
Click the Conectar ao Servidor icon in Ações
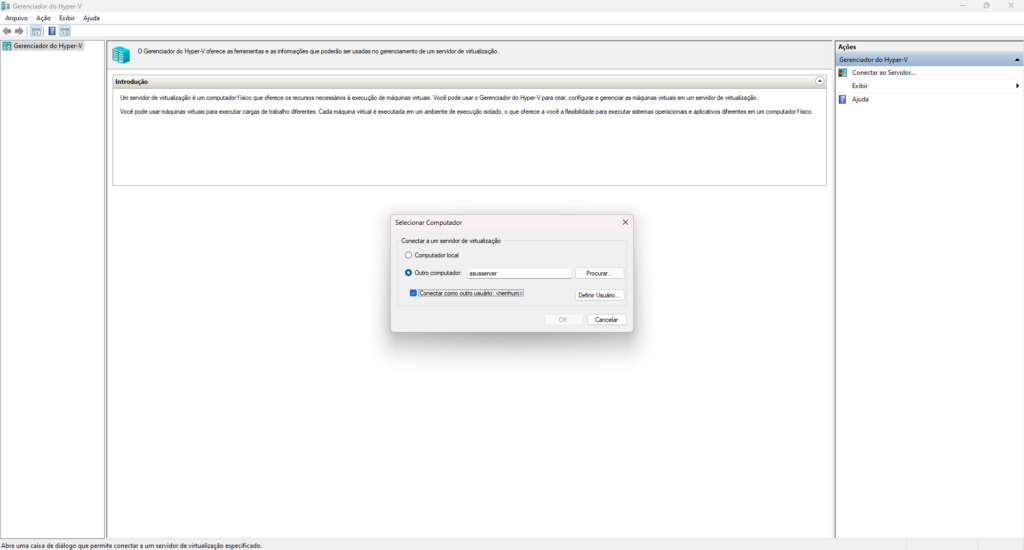coord(843,73)
